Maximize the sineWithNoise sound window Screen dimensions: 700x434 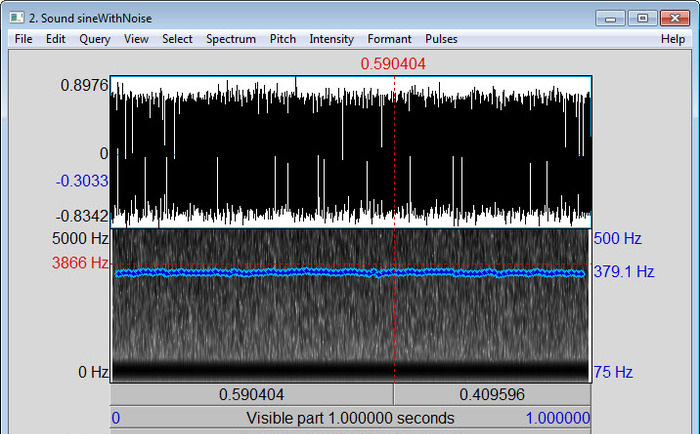coord(641,16)
